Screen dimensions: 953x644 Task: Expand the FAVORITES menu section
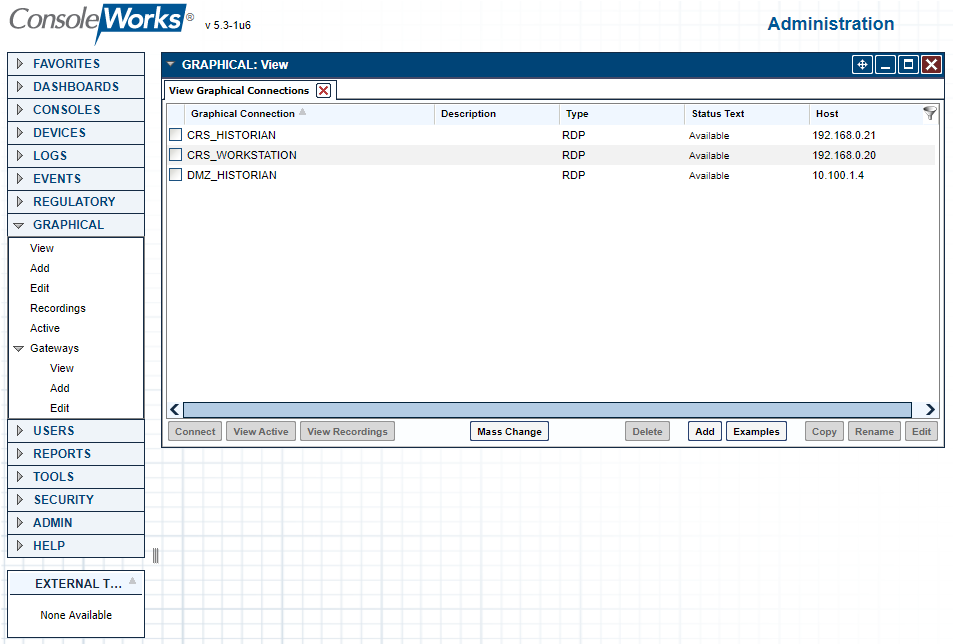(x=76, y=64)
